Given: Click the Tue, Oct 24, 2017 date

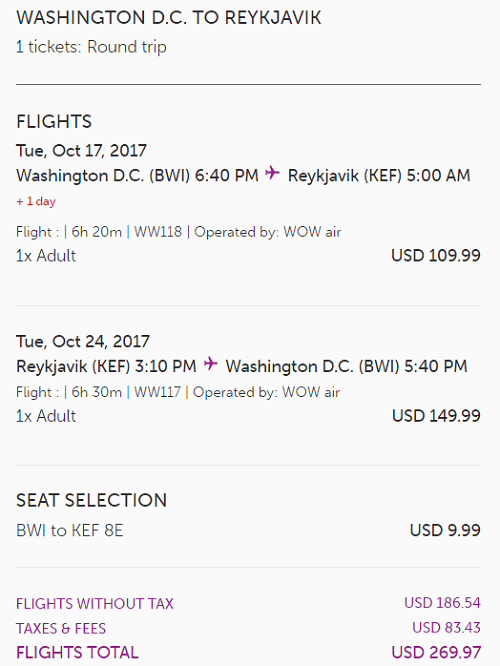Looking at the screenshot, I should tap(83, 341).
